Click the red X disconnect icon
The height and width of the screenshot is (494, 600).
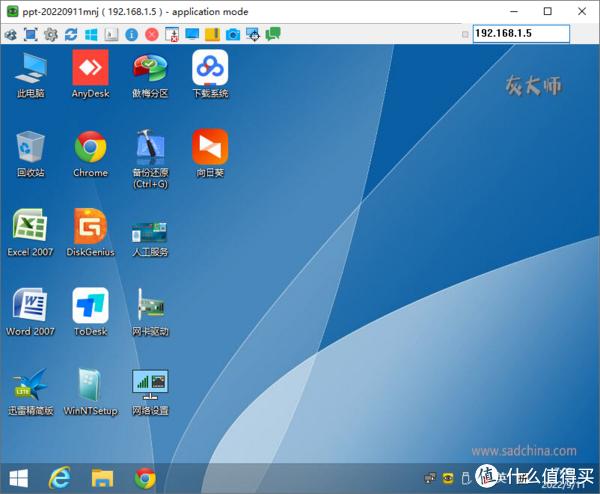[152, 35]
